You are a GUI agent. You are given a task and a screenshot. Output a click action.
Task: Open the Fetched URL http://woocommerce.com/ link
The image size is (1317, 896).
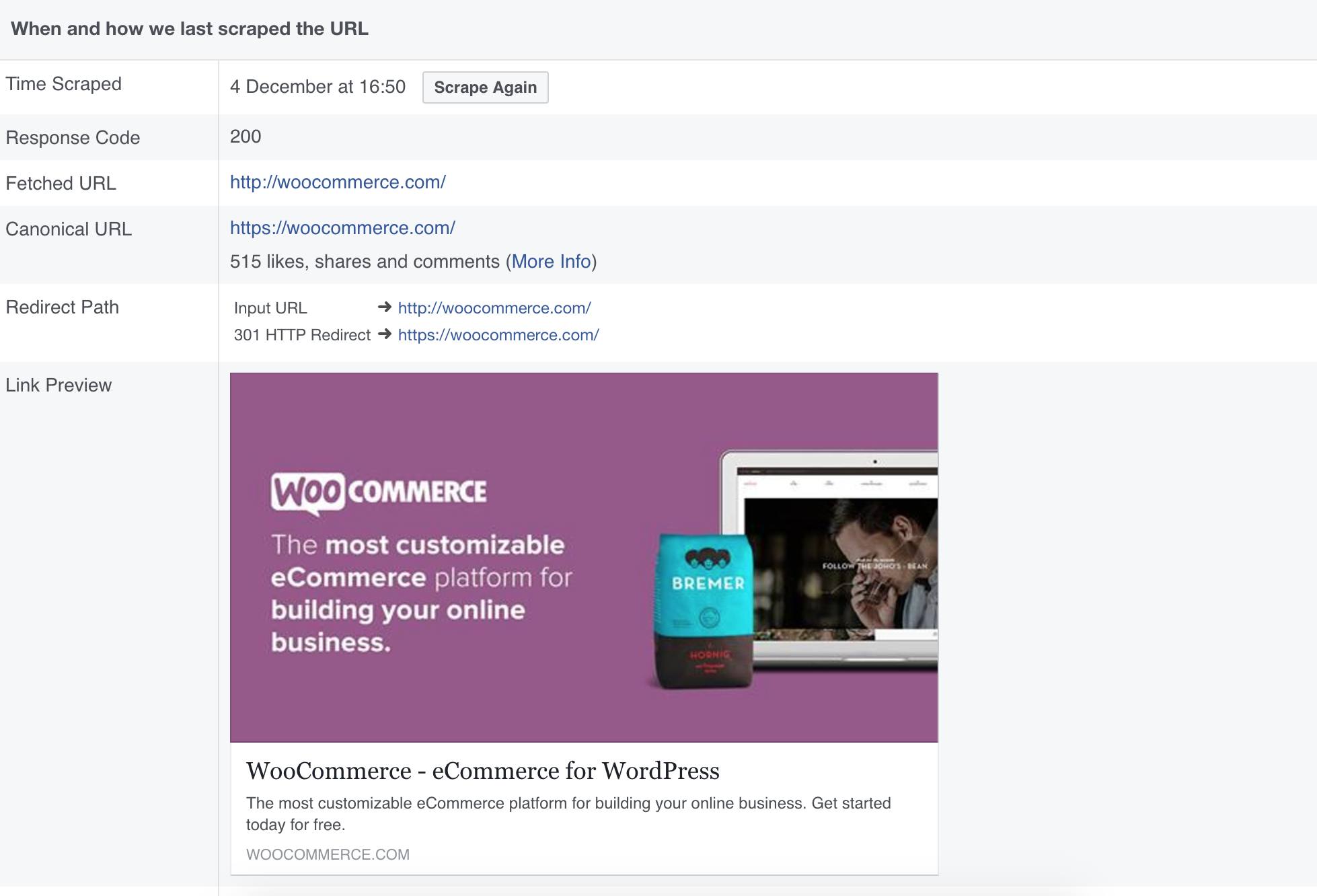pyautogui.click(x=338, y=182)
